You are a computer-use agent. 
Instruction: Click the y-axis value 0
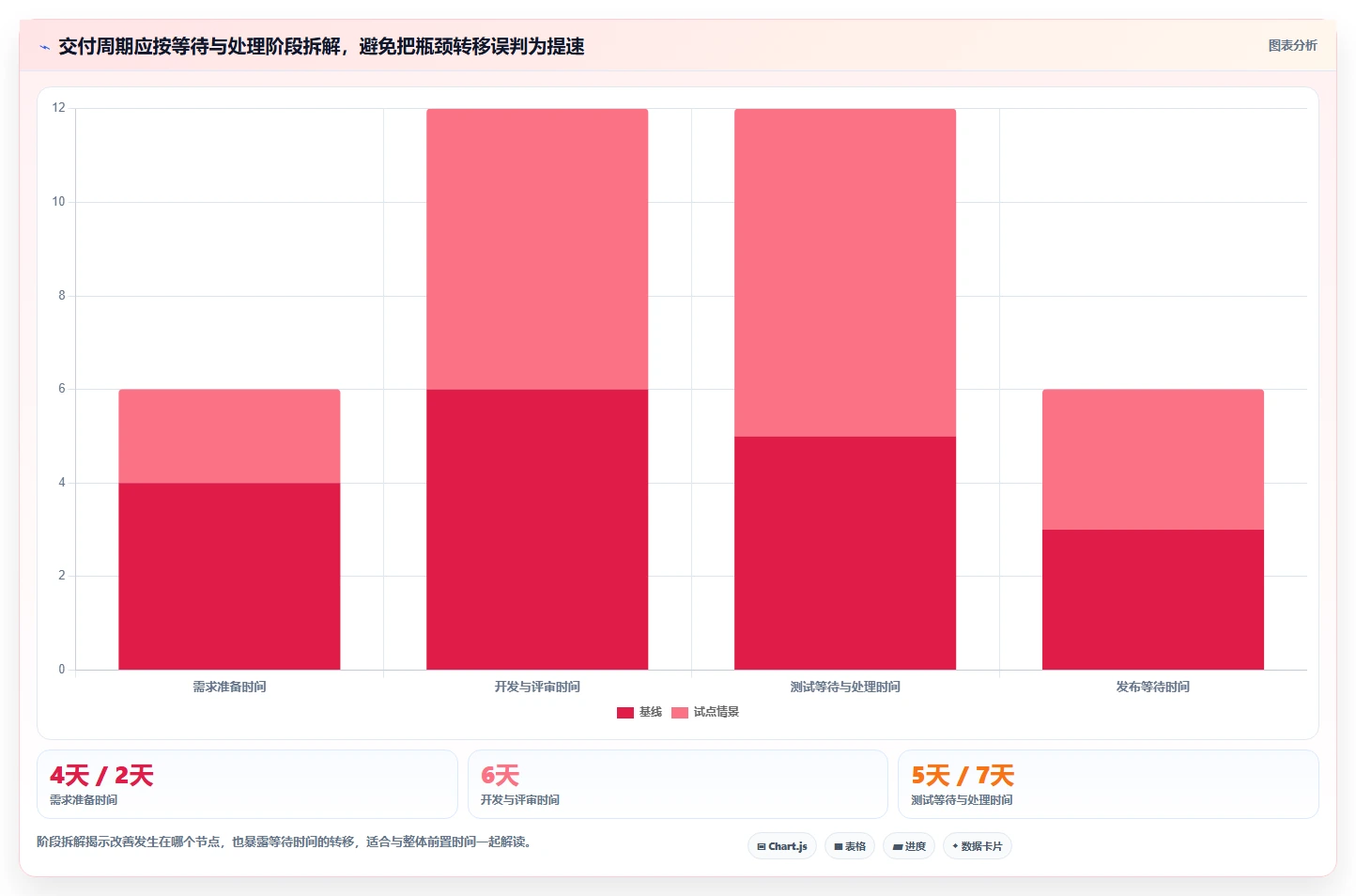(62, 670)
